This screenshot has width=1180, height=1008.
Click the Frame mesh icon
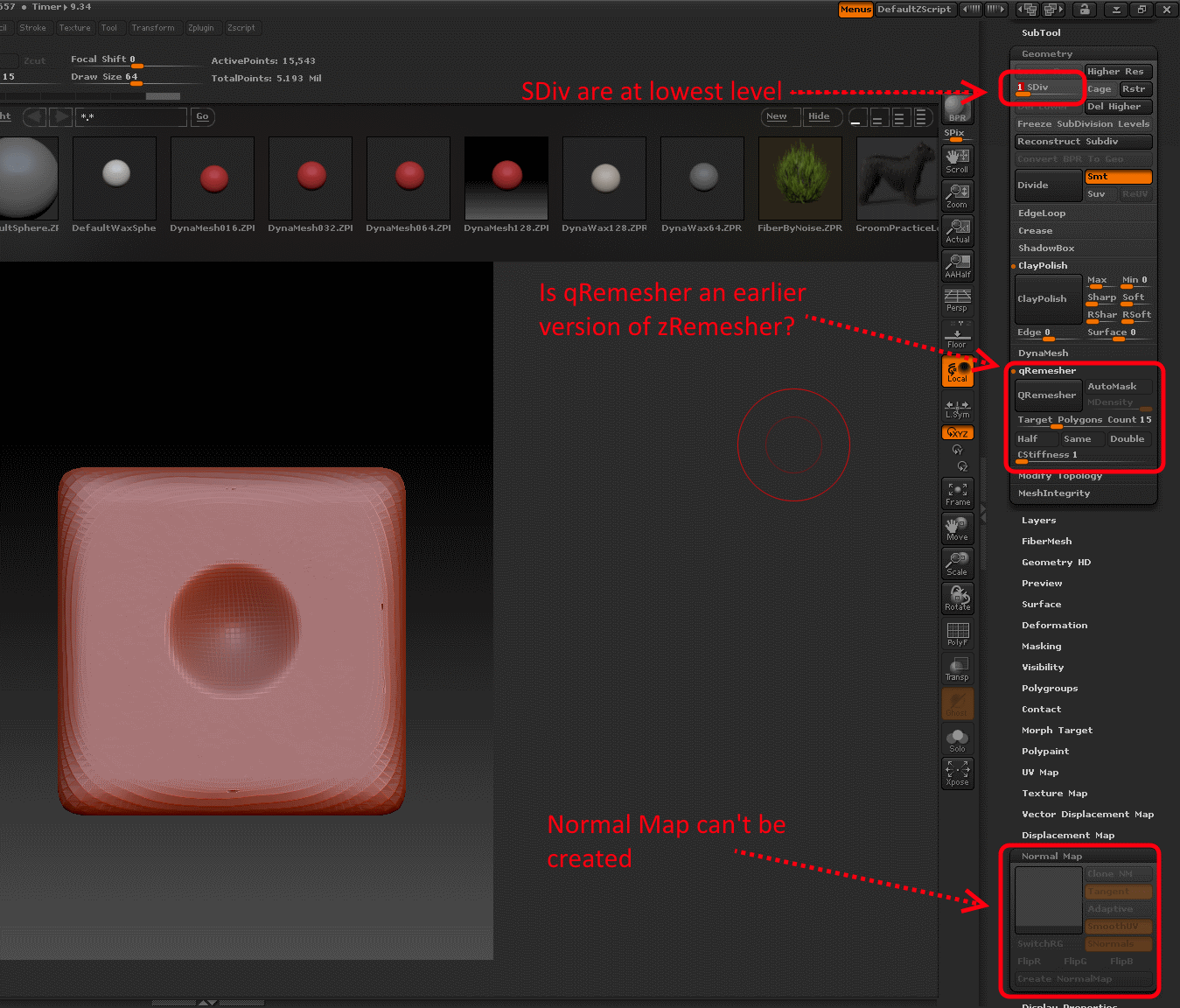[x=958, y=493]
